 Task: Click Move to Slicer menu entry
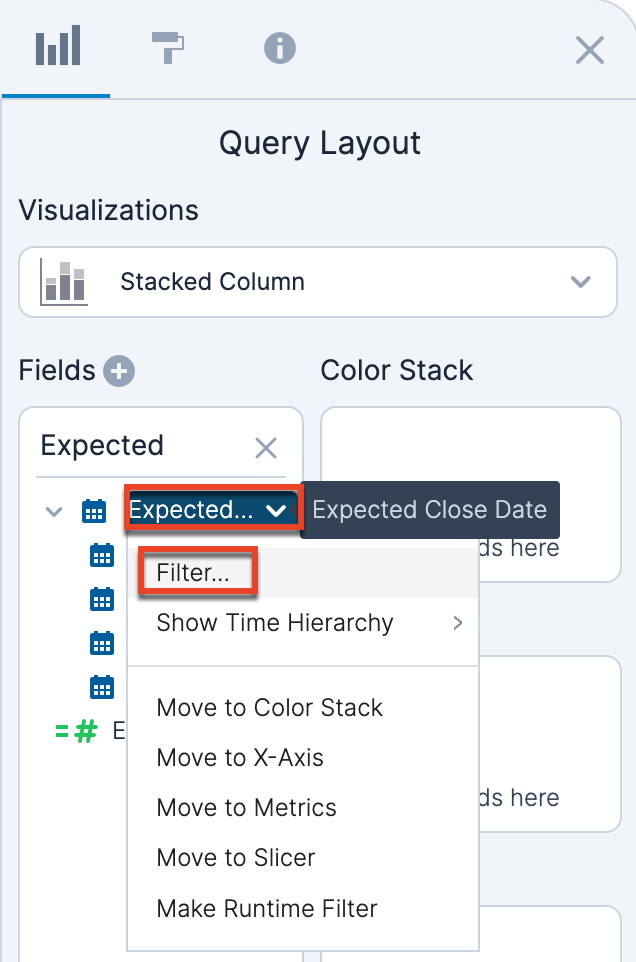coord(236,858)
